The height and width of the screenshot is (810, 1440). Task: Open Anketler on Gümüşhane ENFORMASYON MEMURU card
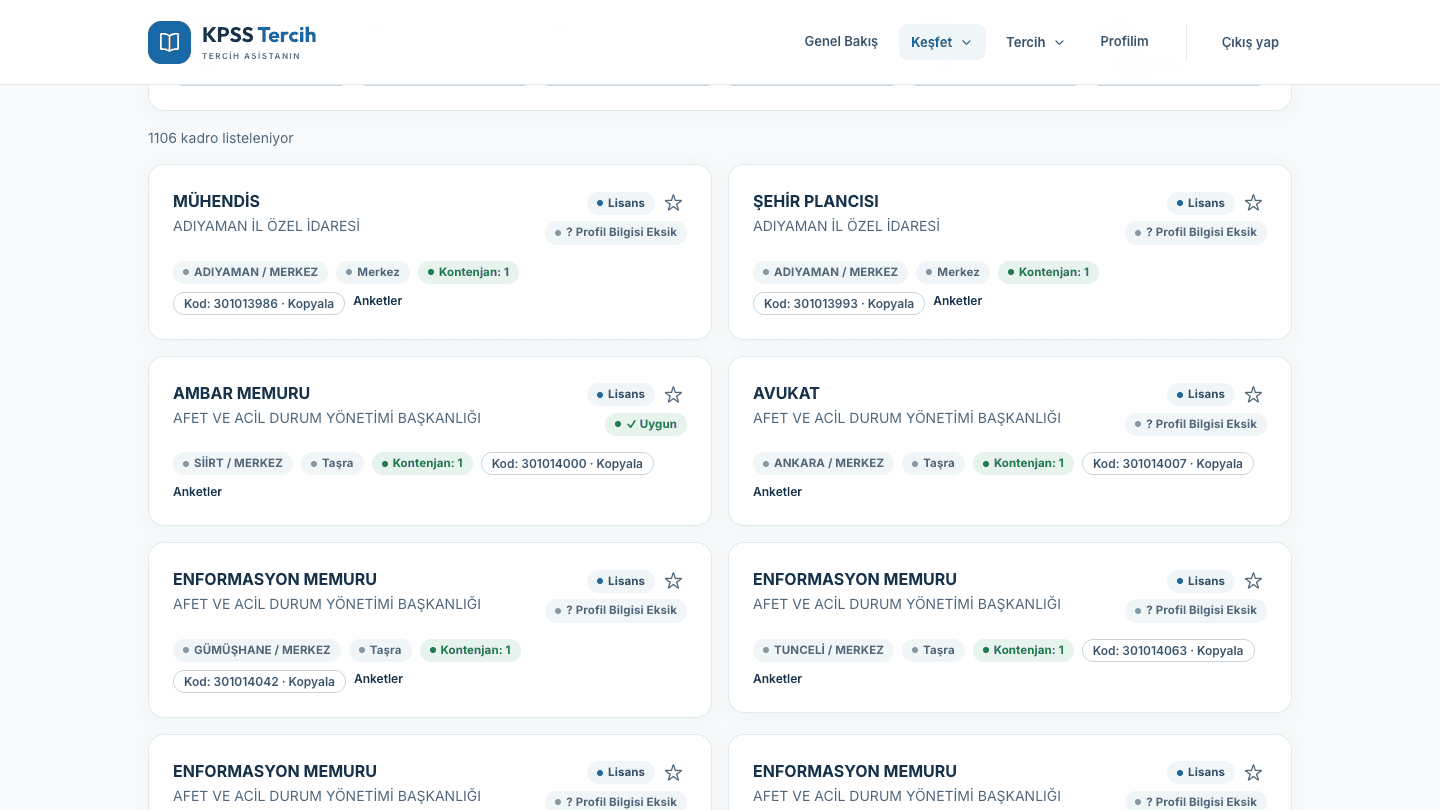coord(379,679)
